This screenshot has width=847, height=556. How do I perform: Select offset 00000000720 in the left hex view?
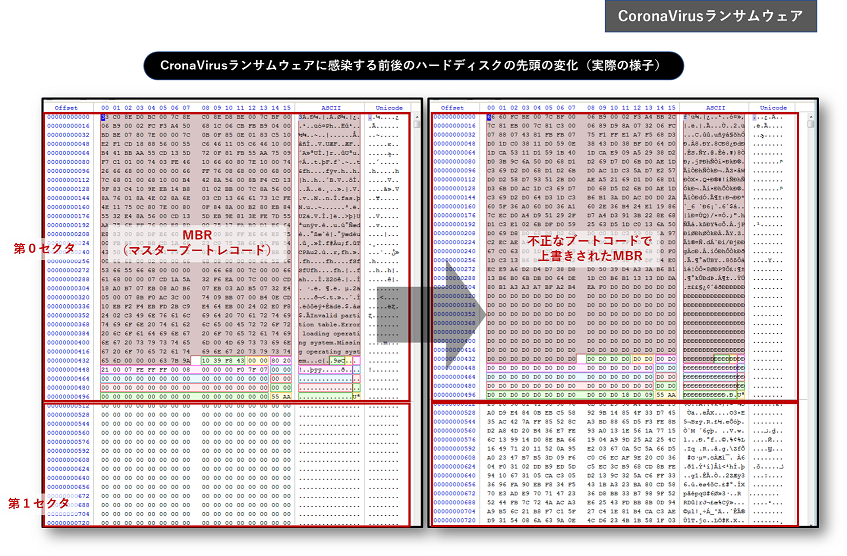(x=68, y=523)
